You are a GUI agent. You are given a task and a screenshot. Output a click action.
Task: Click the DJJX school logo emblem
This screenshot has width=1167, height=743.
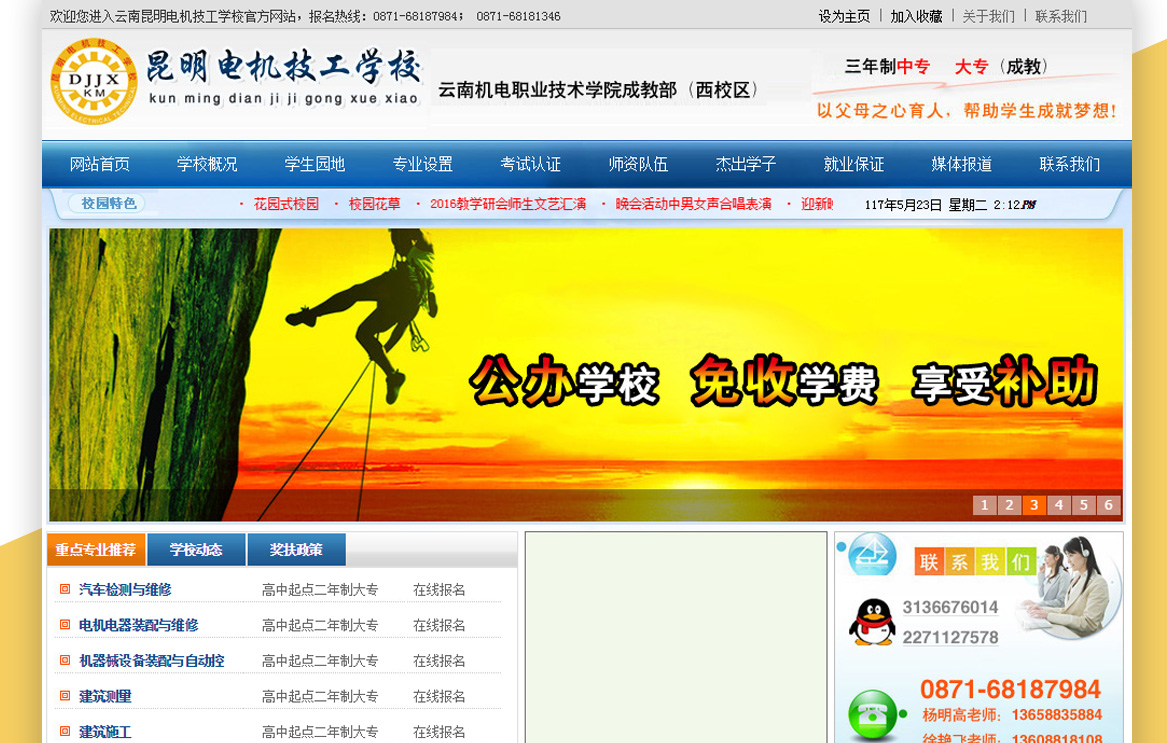93,79
